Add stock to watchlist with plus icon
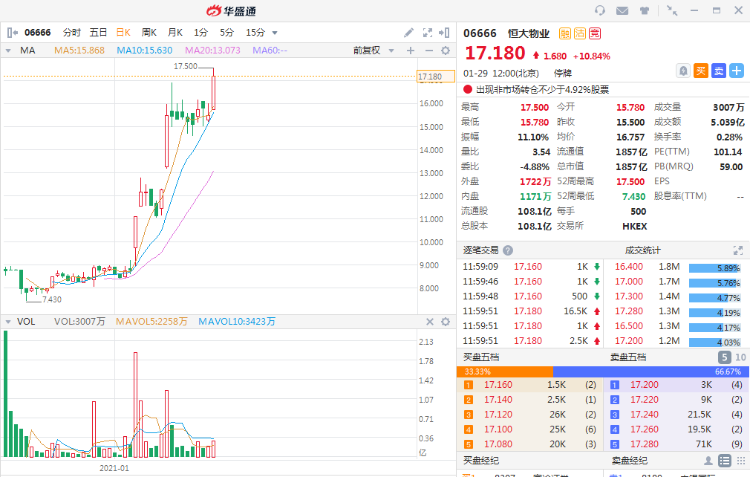 [x=737, y=71]
